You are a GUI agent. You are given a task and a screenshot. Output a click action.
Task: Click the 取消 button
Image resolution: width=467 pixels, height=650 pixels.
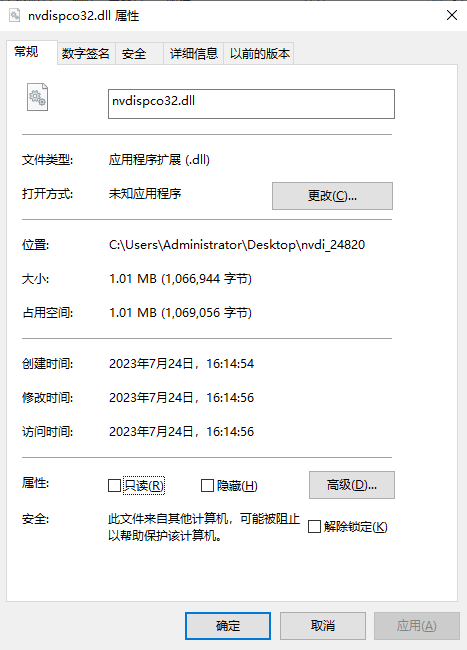coord(323,626)
